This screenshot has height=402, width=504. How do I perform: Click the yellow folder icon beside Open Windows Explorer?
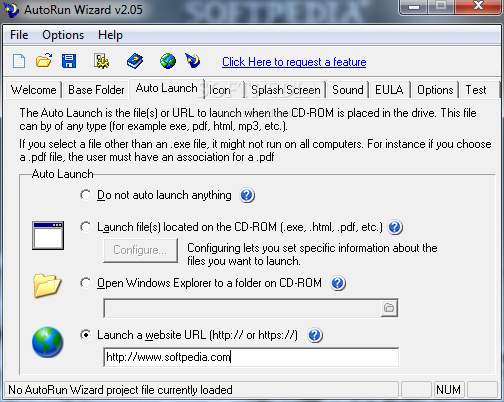tap(47, 285)
